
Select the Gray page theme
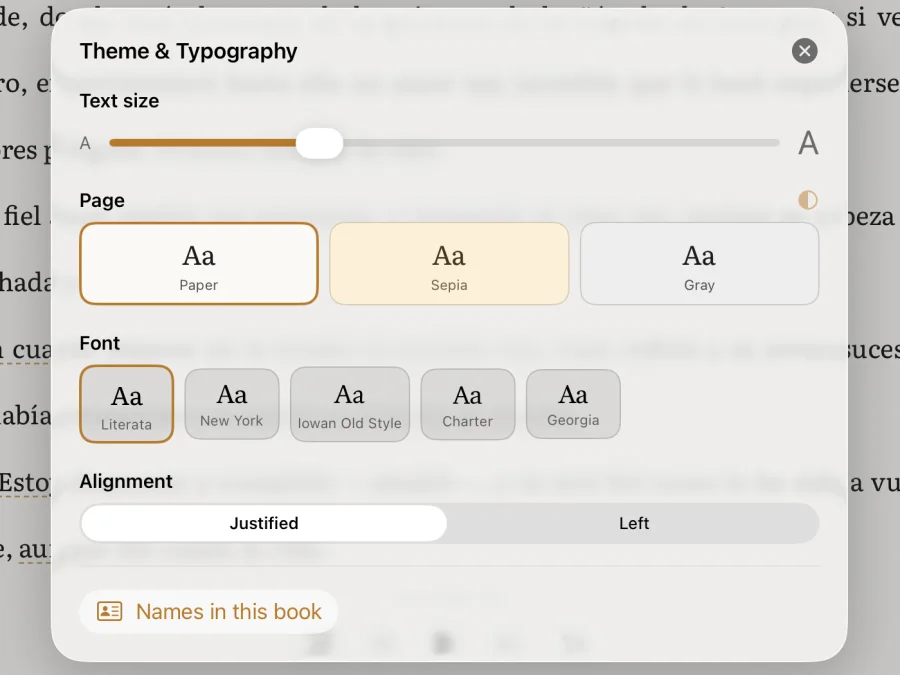(699, 263)
